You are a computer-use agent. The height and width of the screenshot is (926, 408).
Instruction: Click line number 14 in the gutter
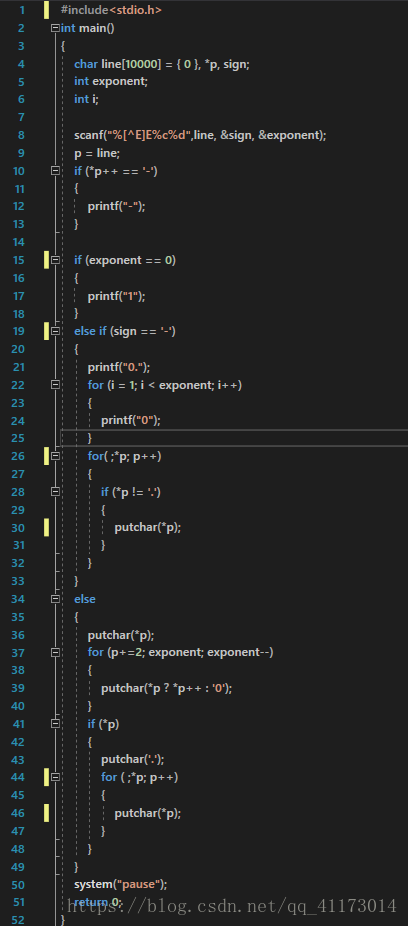click(x=18, y=242)
